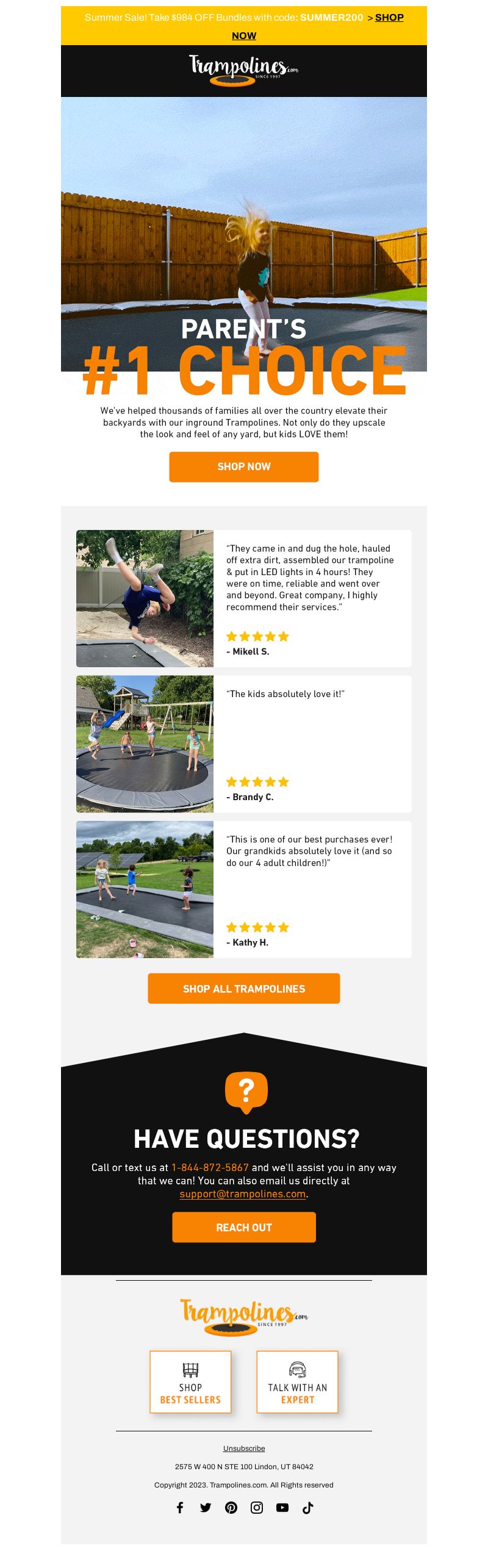Open the Instagram social icon
This screenshot has height=1568, width=488.
(x=257, y=1507)
